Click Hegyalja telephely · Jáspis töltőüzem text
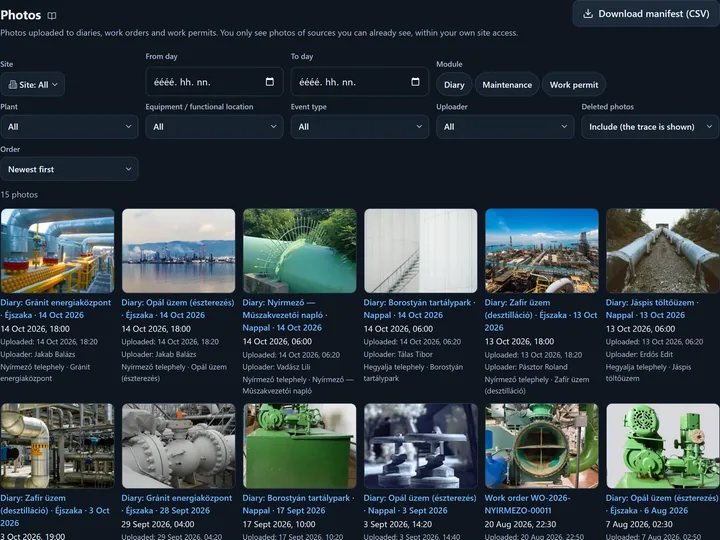Viewport: 720px width, 540px height. [x=648, y=372]
